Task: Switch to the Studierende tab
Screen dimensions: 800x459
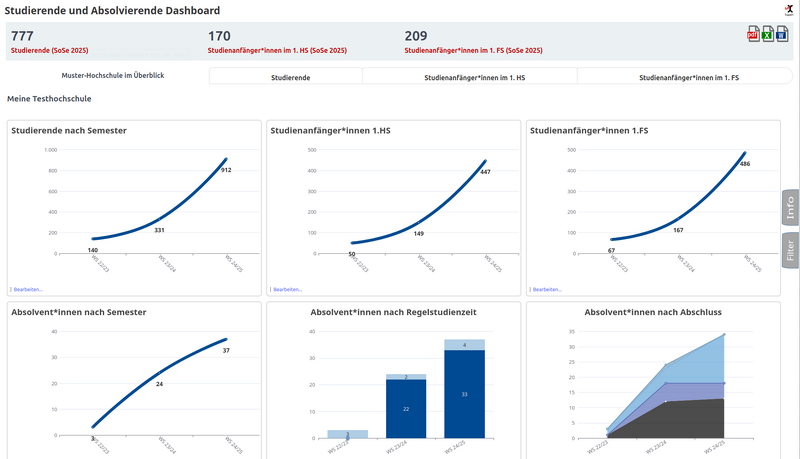Action: (285, 76)
